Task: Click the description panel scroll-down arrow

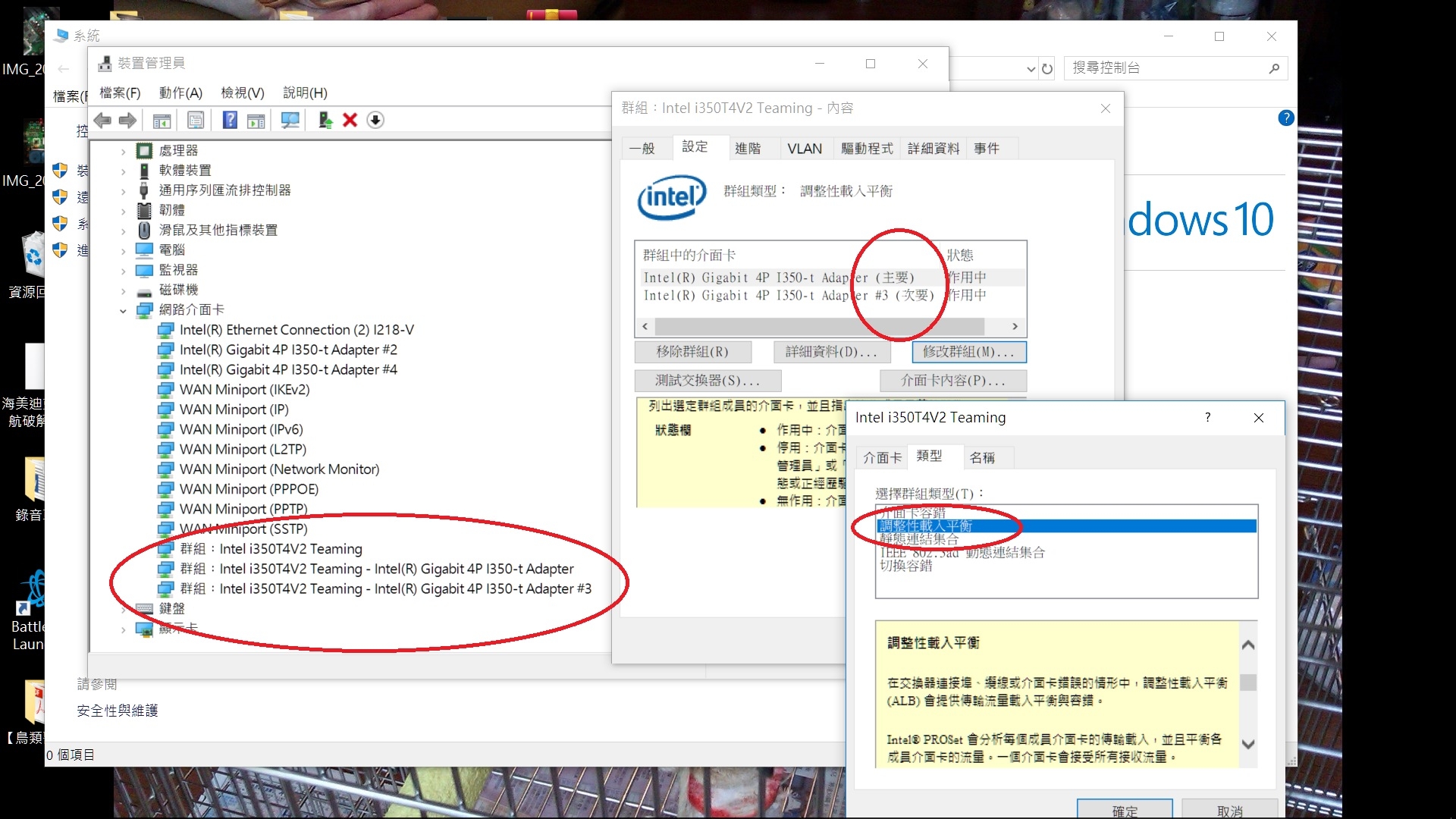Action: (x=1248, y=745)
